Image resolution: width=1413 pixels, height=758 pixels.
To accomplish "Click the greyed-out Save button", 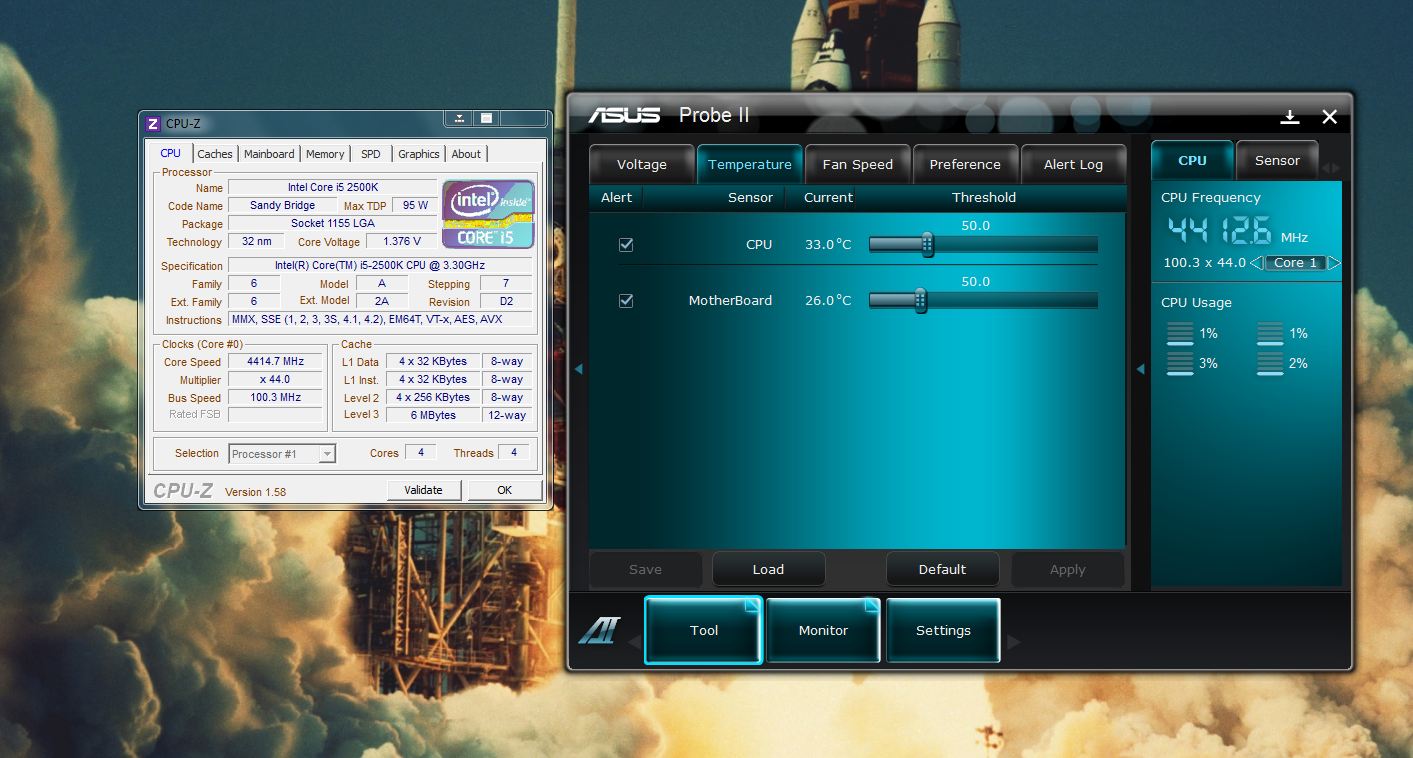I will click(x=645, y=569).
